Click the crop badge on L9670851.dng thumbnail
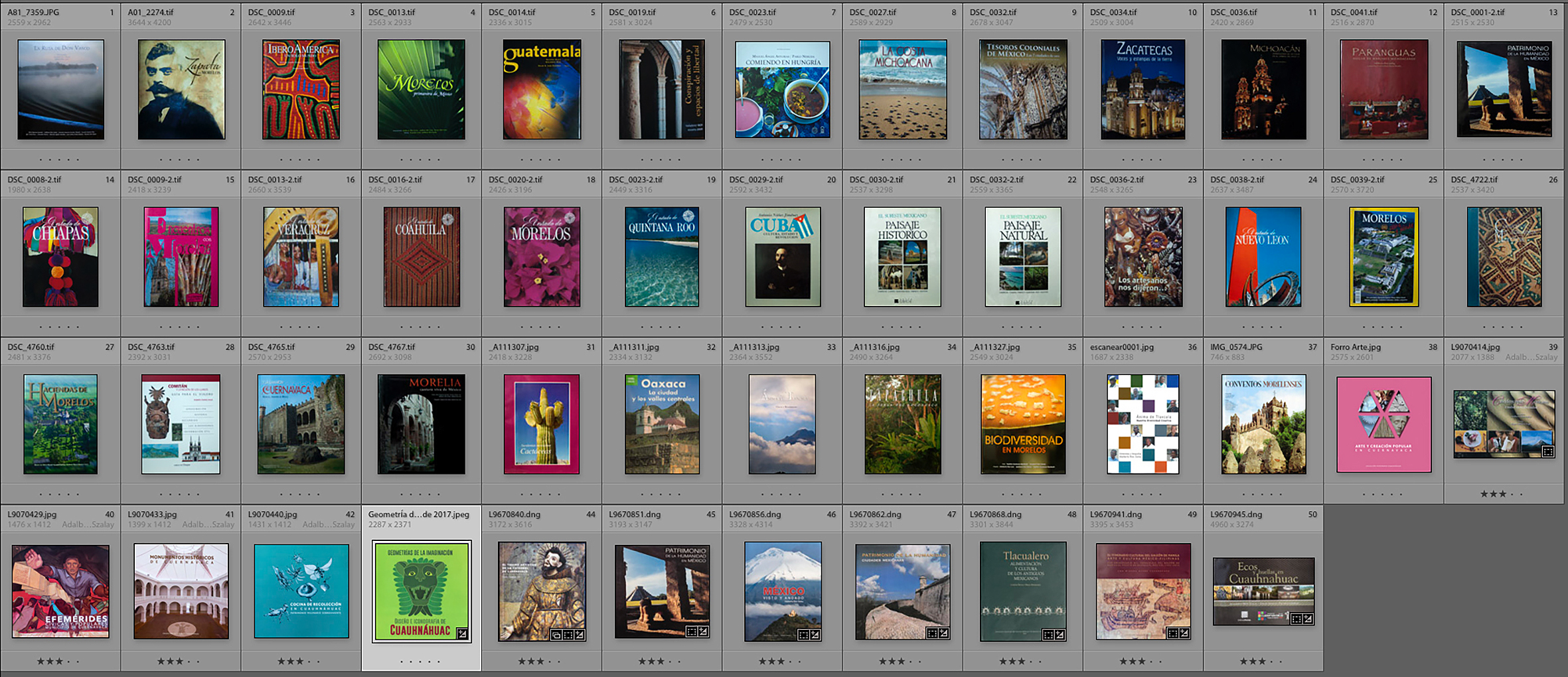Image resolution: width=1568 pixels, height=677 pixels. pyautogui.click(x=691, y=631)
